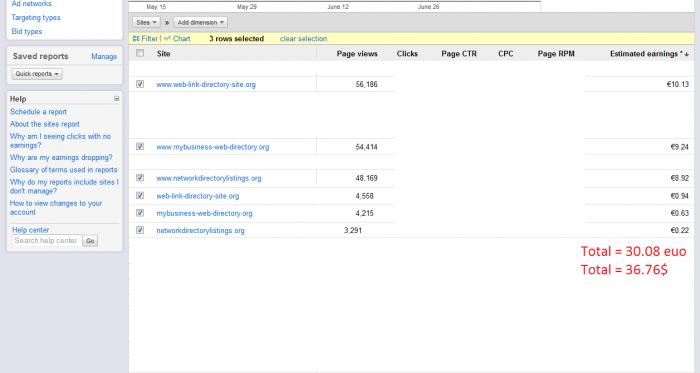Open the Ad networks sidebar link
This screenshot has height=373, width=700.
[x=31, y=4]
